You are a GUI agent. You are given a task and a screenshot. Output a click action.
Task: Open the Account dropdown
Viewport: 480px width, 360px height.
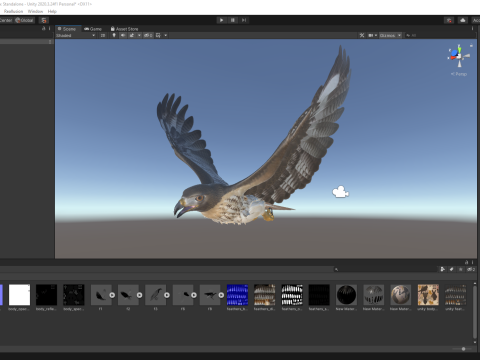tap(476, 20)
